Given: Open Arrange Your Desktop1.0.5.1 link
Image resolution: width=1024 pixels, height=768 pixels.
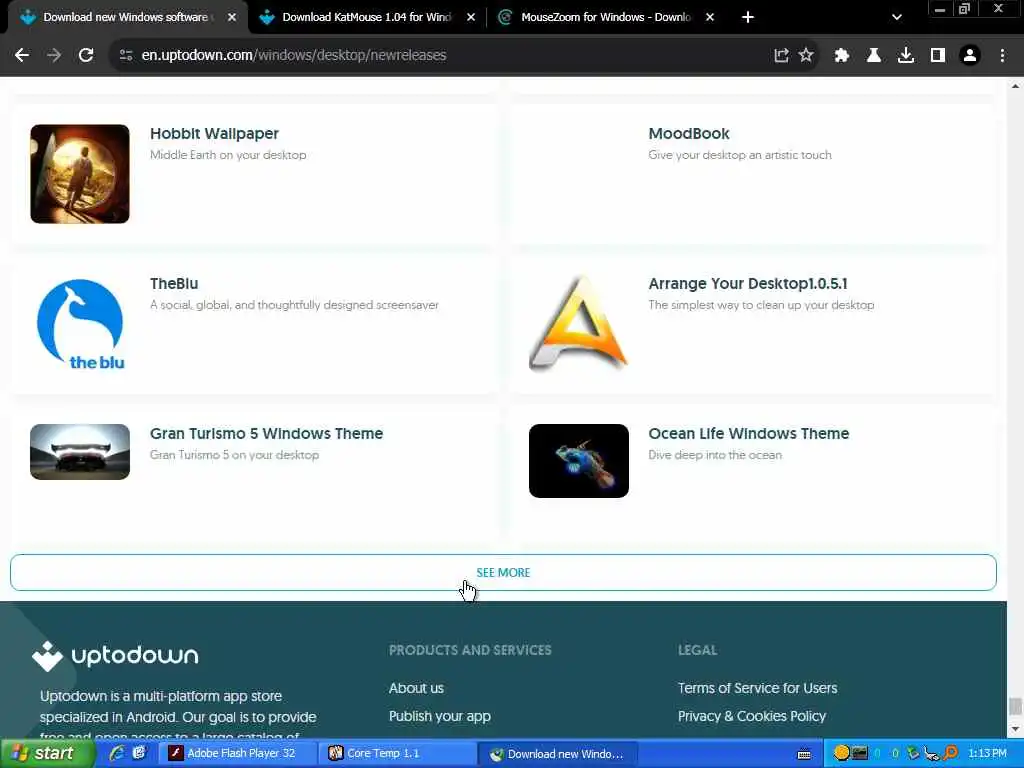Looking at the screenshot, I should [x=748, y=283].
